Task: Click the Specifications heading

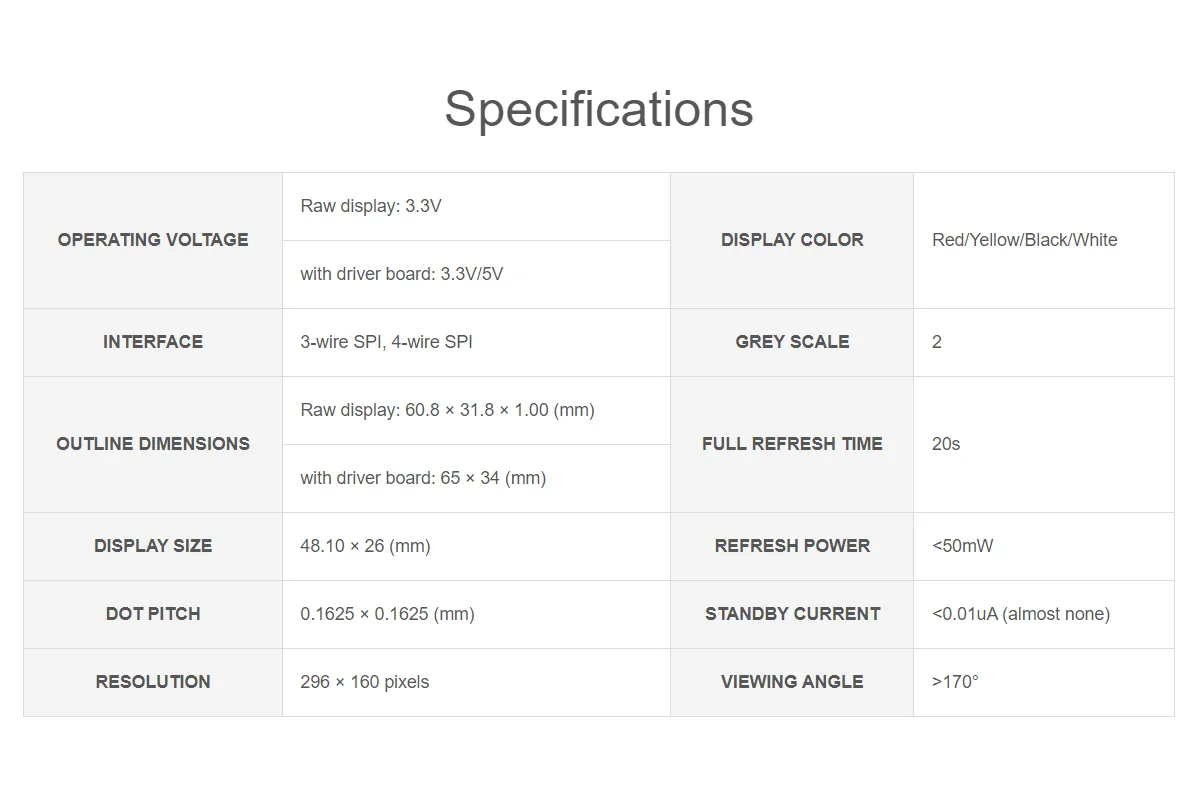Action: pos(599,108)
